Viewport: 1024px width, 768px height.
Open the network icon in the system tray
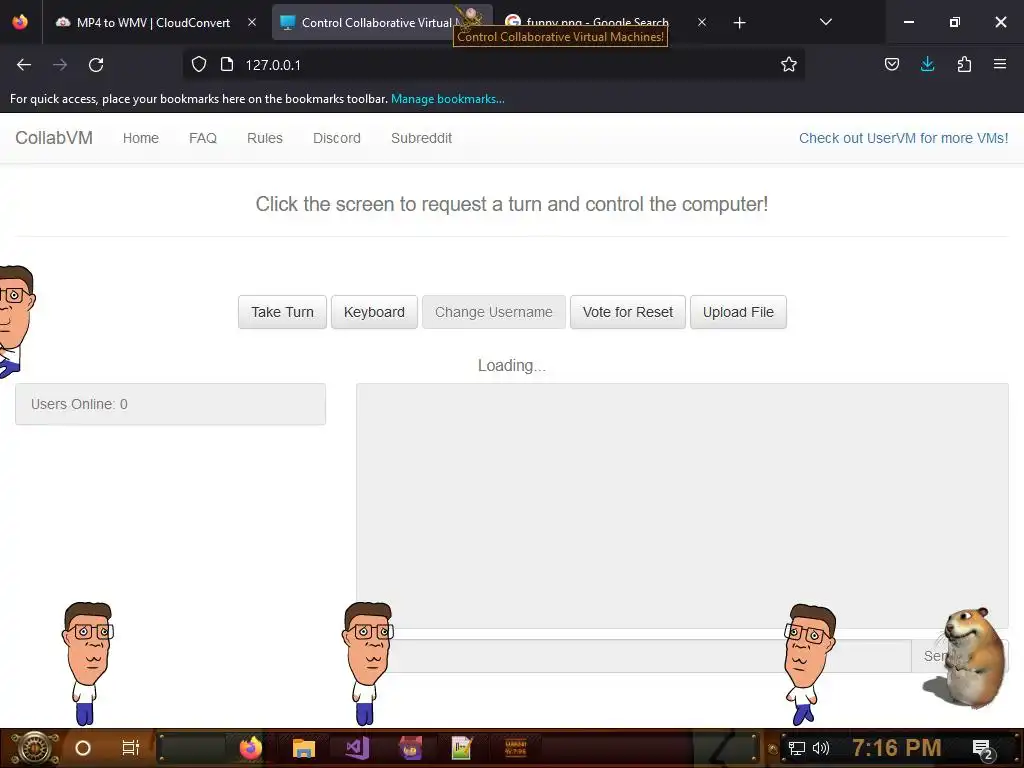[x=796, y=748]
